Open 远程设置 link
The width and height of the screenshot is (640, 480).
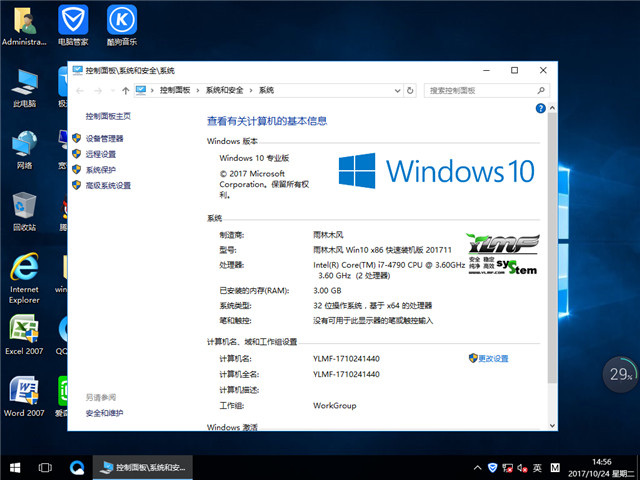click(100, 154)
